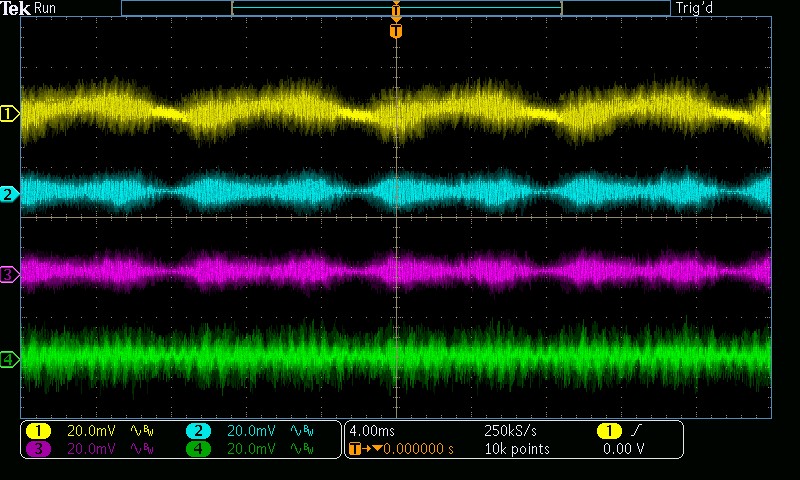
Task: Click channel 1 badge in readout bar
Action: coord(38,431)
